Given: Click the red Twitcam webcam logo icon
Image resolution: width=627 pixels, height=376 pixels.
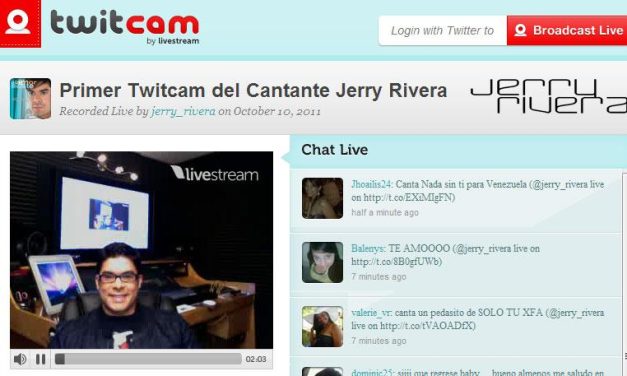Looking at the screenshot, I should pos(20,24).
